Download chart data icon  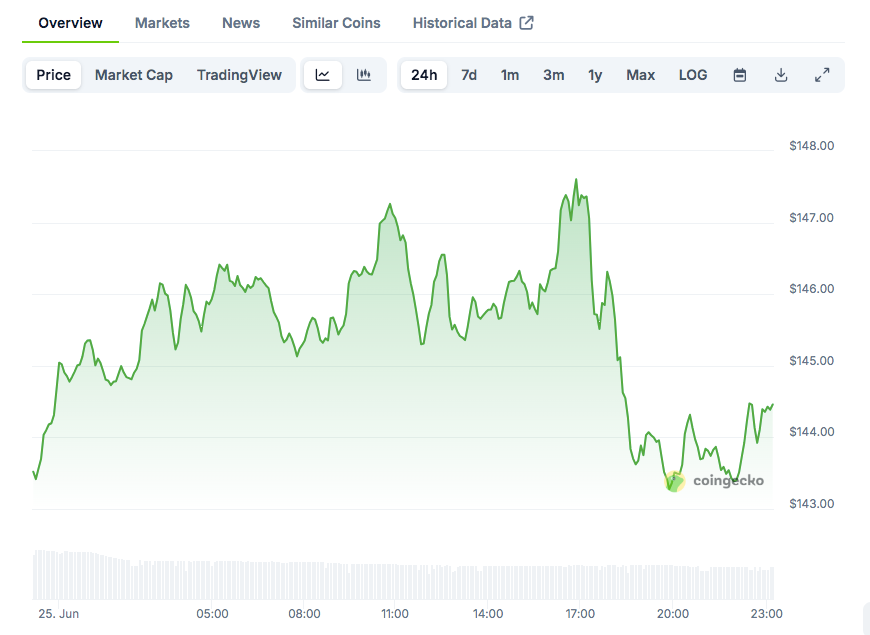[781, 75]
